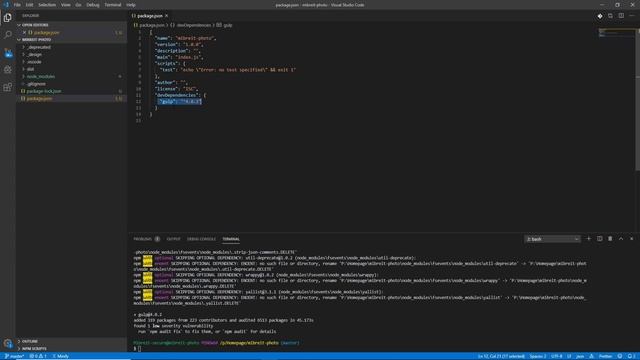Click the terminal prompt input line
The image size is (640, 360).
[x=359, y=349]
